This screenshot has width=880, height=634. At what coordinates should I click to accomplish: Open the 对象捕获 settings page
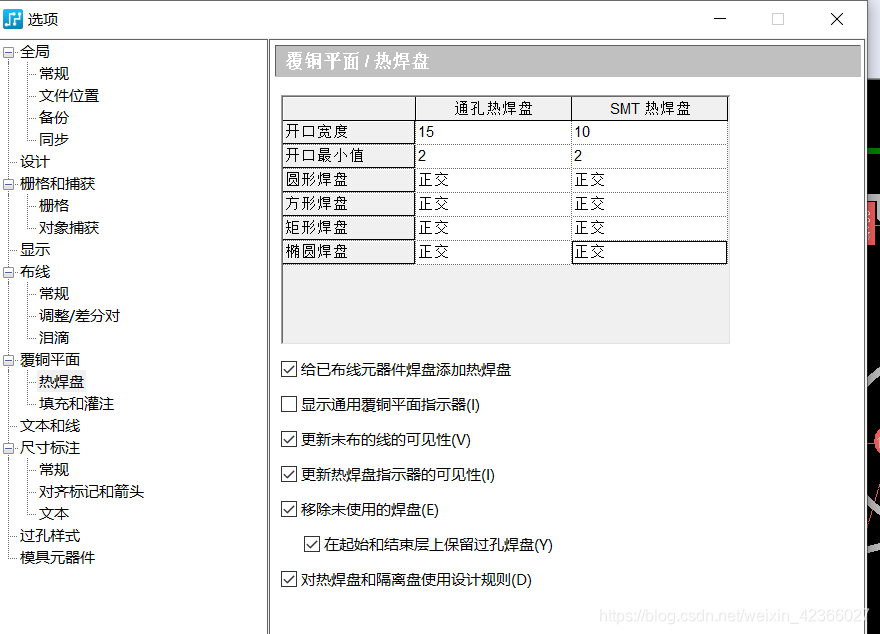68,228
